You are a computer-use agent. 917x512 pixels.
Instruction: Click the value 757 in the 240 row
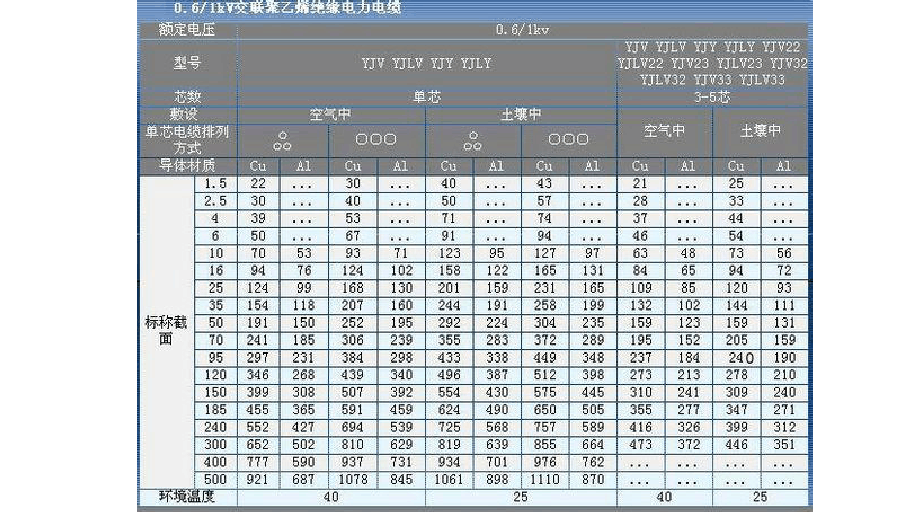(x=544, y=427)
